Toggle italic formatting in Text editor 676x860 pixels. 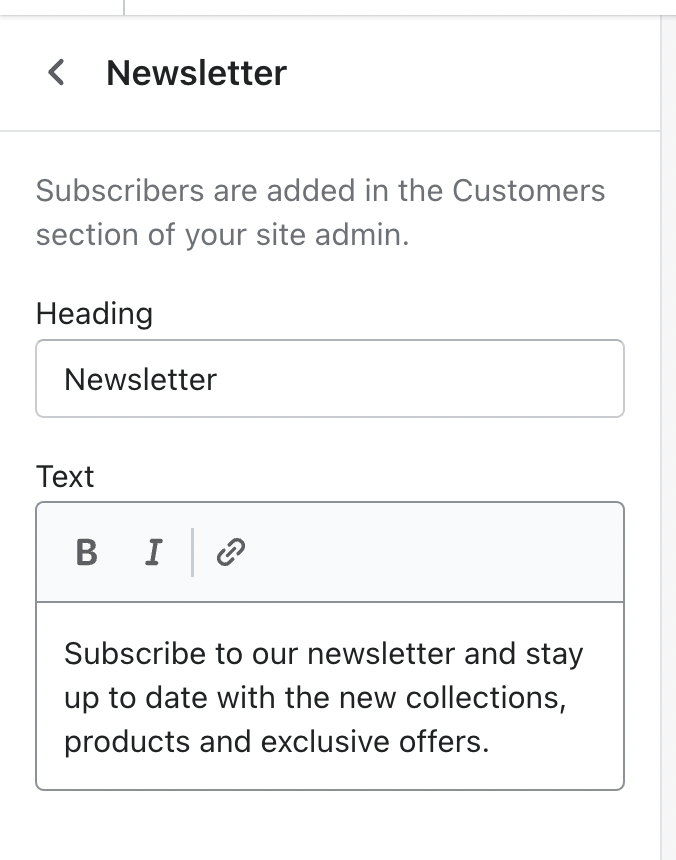[x=153, y=552]
